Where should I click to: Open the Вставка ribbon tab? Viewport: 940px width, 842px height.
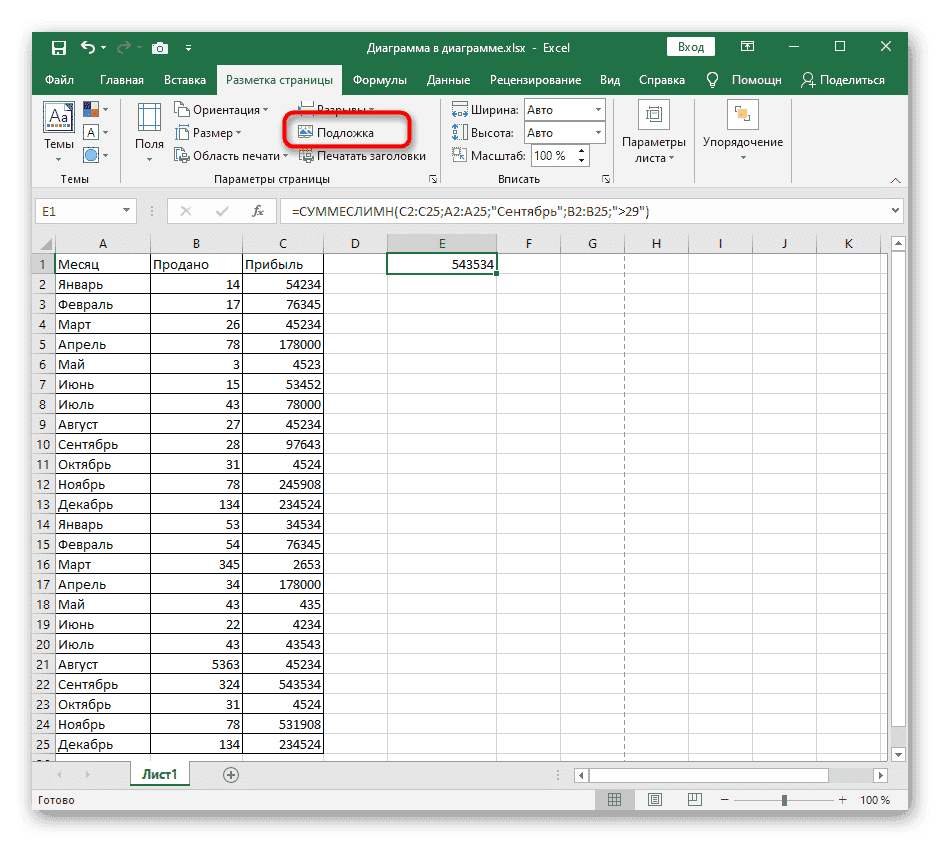(x=185, y=80)
